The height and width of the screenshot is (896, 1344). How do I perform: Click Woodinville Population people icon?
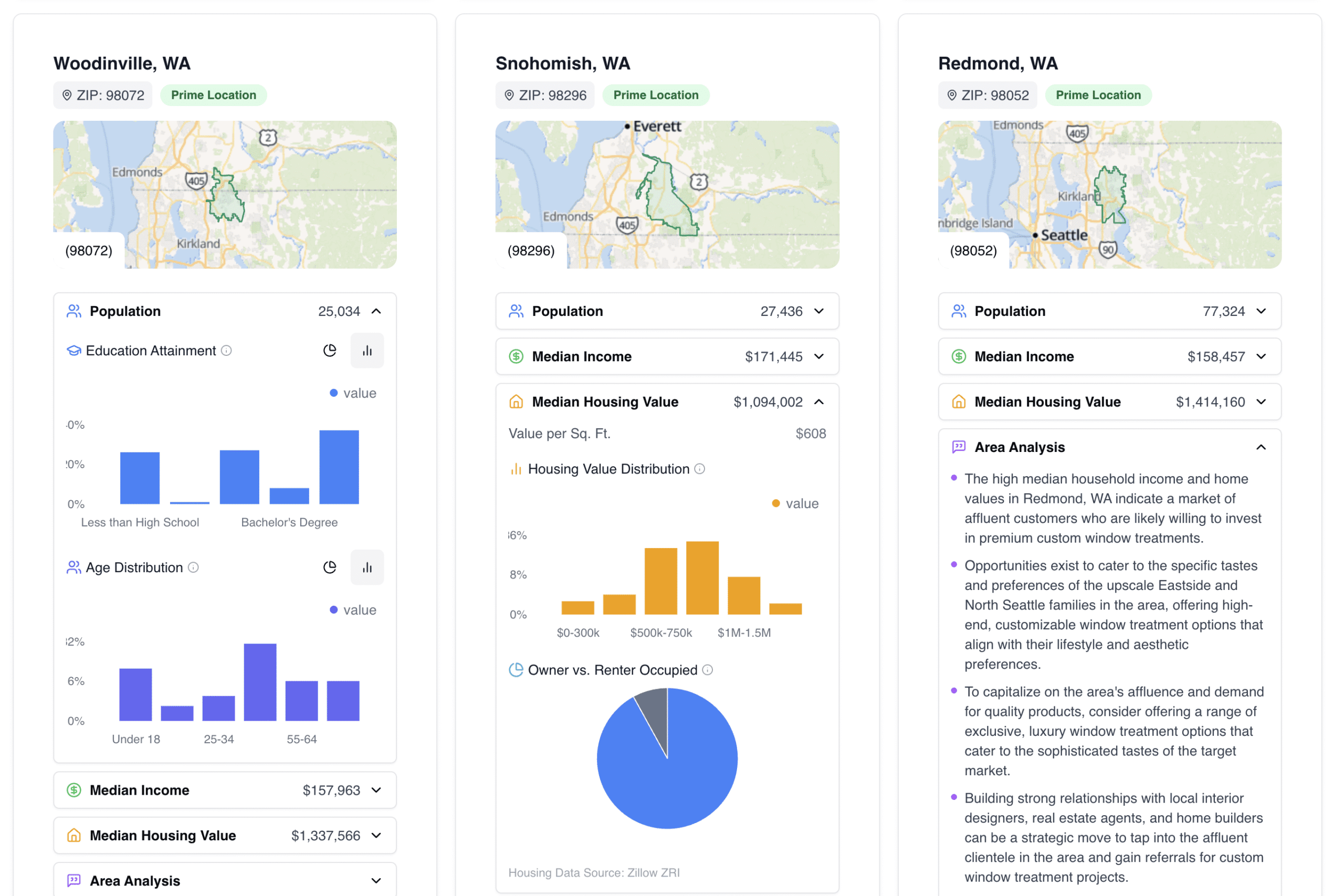click(74, 311)
